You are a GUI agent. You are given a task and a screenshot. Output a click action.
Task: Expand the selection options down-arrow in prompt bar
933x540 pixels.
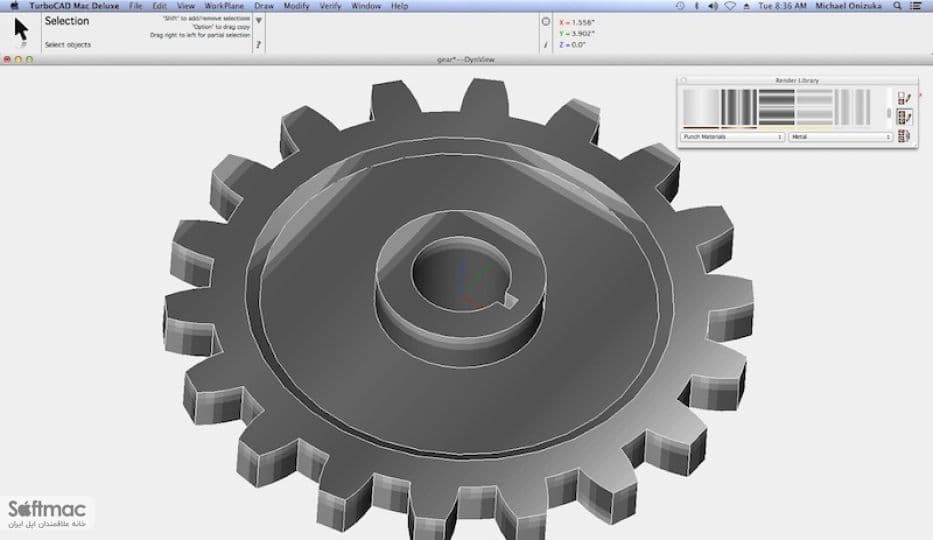[x=259, y=20]
